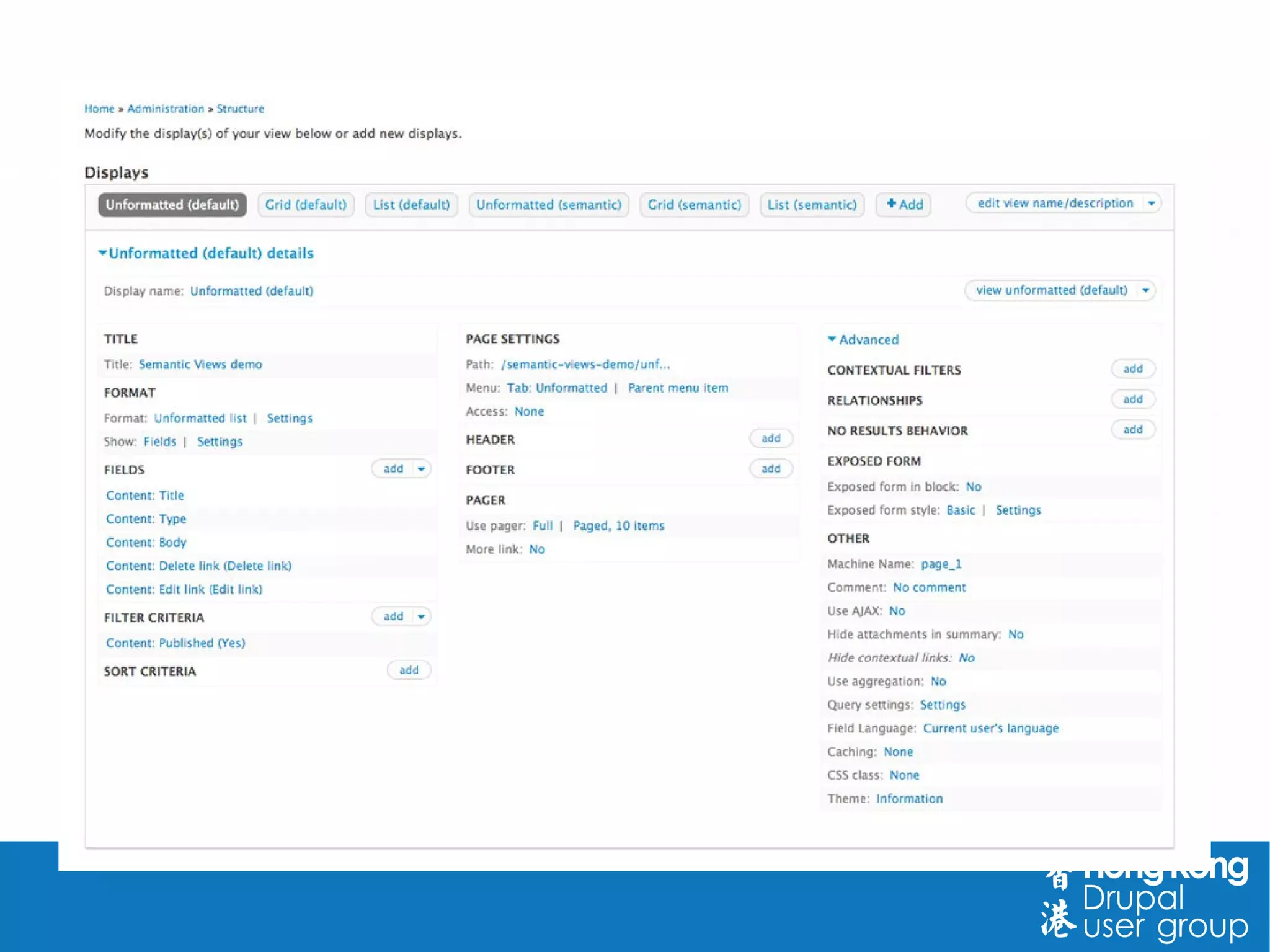Toggle the Use AJAX No setting
Screen dimensions: 1270x952
897,611
